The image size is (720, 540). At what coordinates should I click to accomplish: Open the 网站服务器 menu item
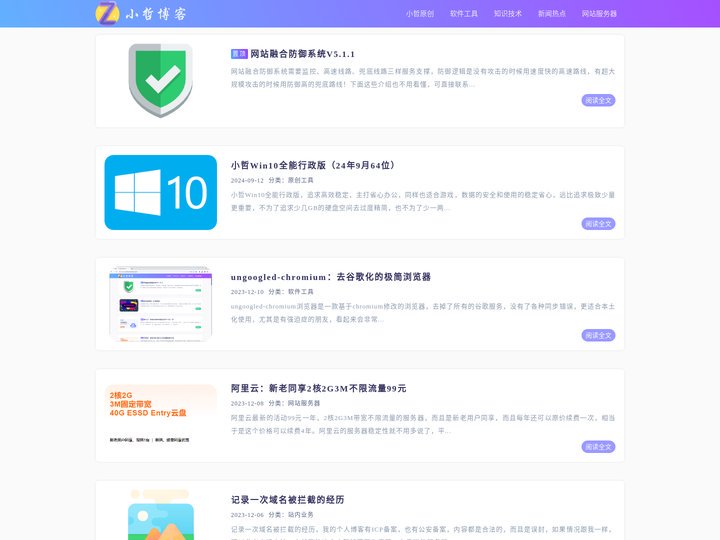(x=599, y=14)
